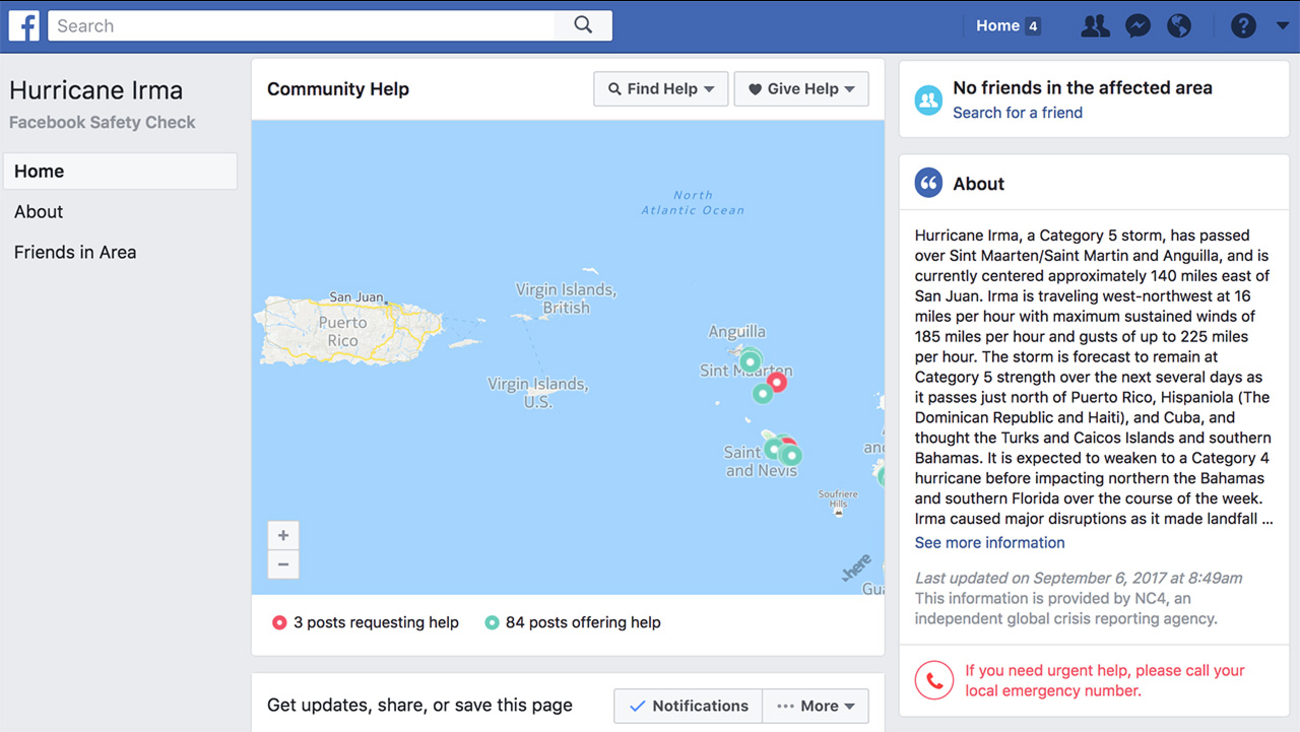This screenshot has width=1300, height=732.
Task: Click the Search for a friend link
Action: click(x=1017, y=112)
